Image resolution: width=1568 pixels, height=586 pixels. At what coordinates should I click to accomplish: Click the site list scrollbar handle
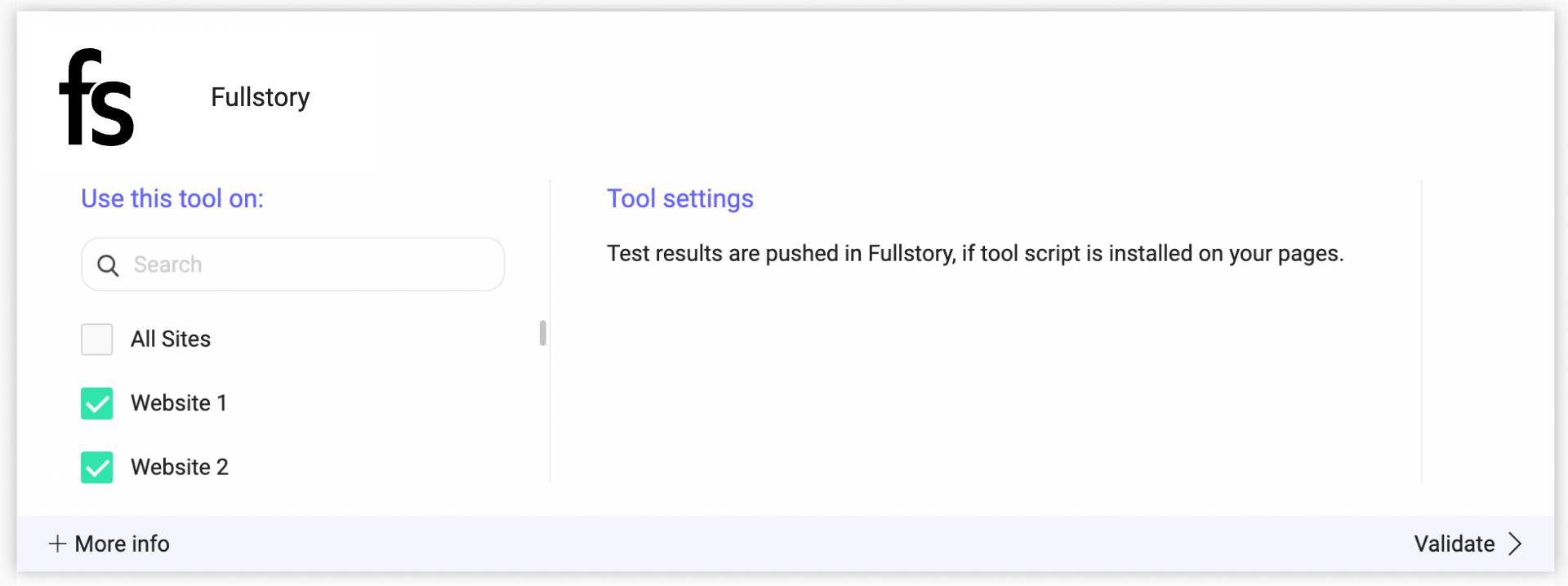[543, 333]
